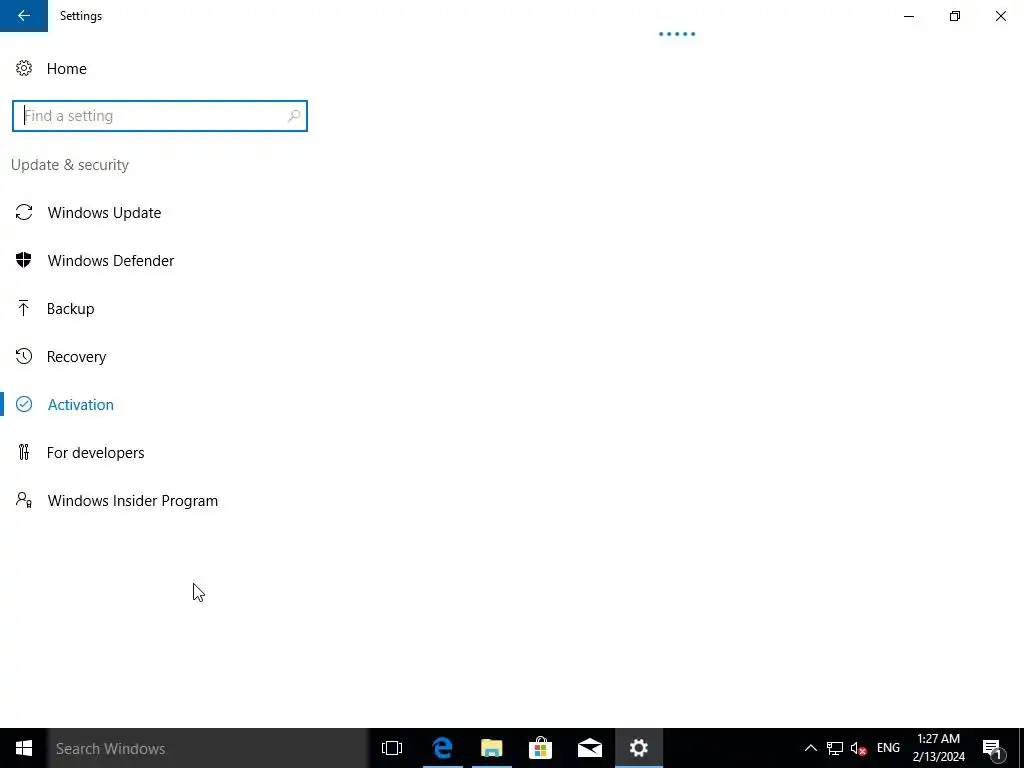Launch Microsoft Edge from taskbar
1024x768 pixels.
tap(442, 748)
